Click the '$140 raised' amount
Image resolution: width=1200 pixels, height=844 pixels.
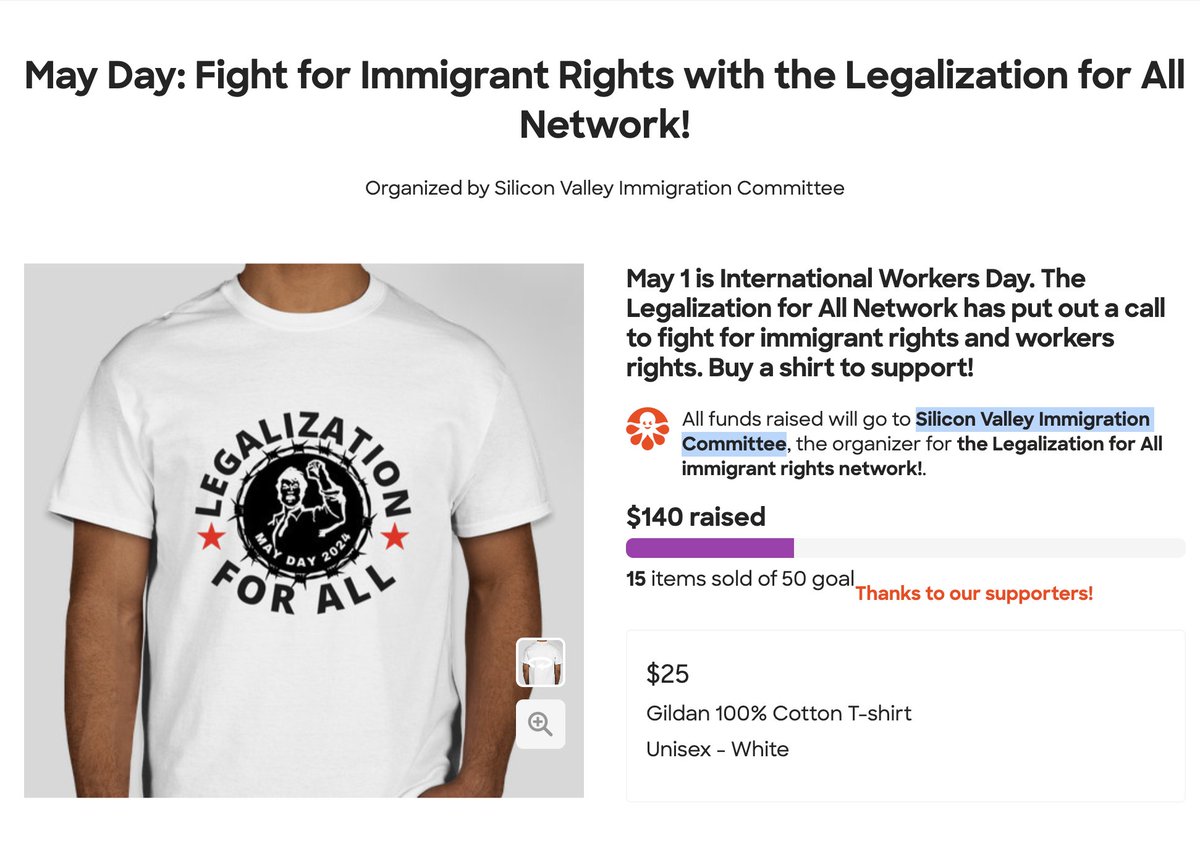(x=695, y=516)
